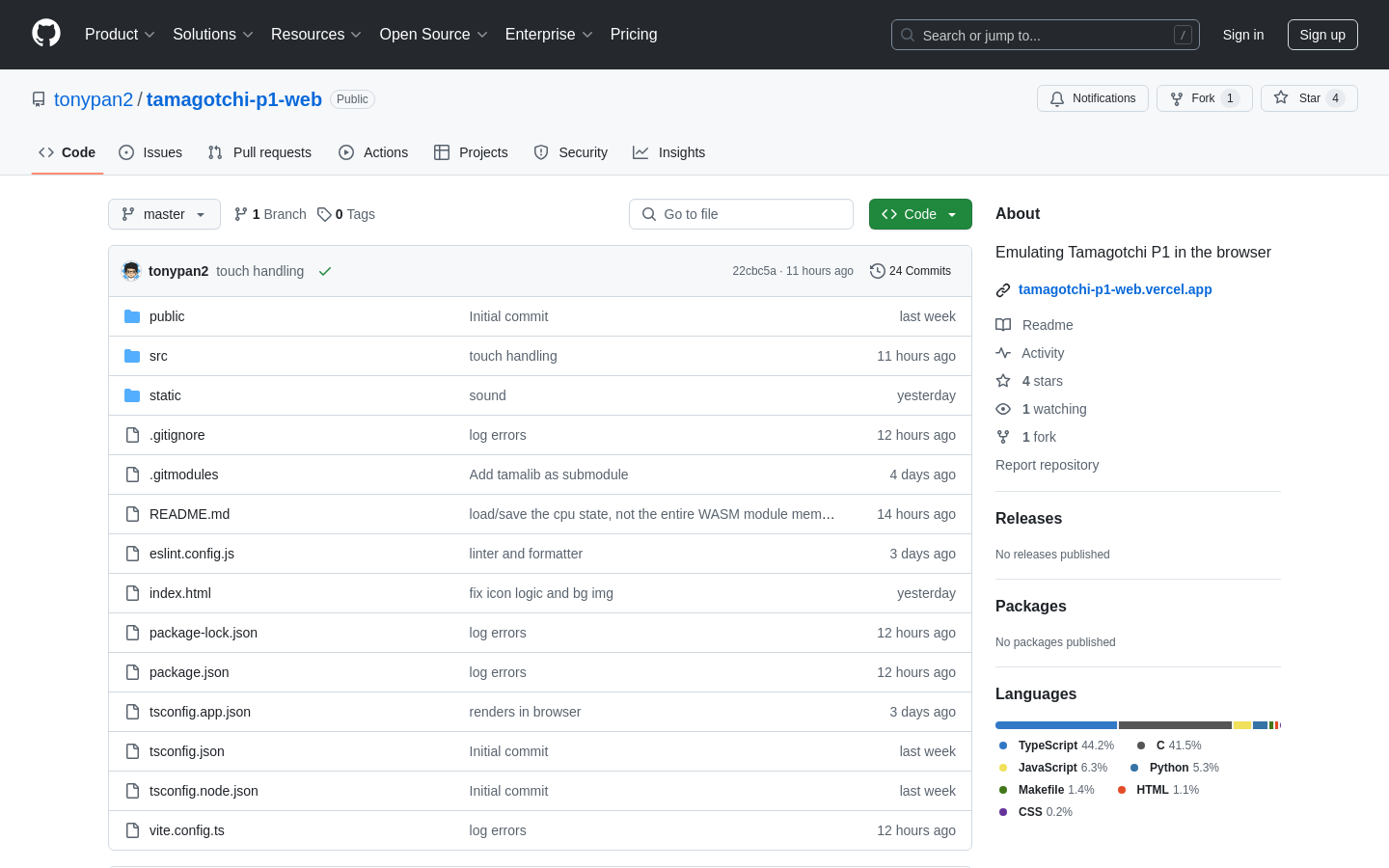The image size is (1389, 868).
Task: Open commit hash 22cbc5a
Action: click(x=754, y=271)
